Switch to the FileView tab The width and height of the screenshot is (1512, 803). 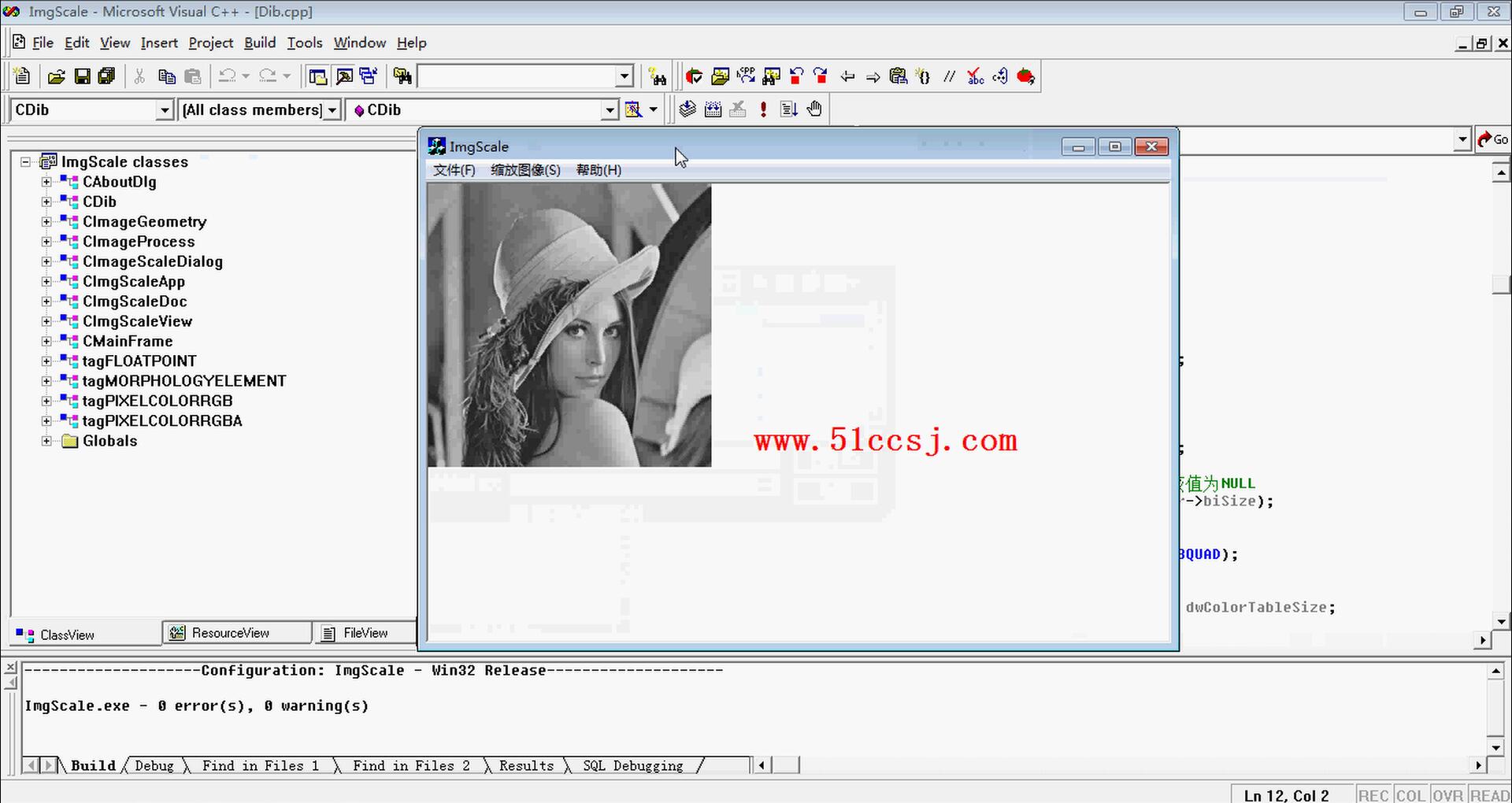[364, 633]
